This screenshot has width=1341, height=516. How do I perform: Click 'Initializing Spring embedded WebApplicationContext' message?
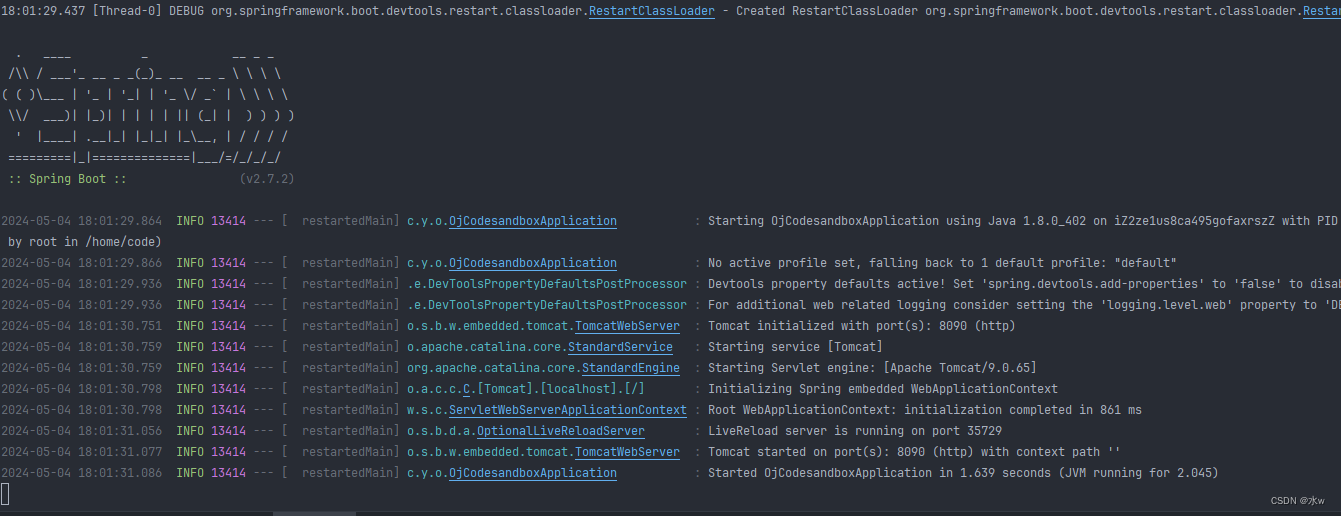[x=883, y=389]
